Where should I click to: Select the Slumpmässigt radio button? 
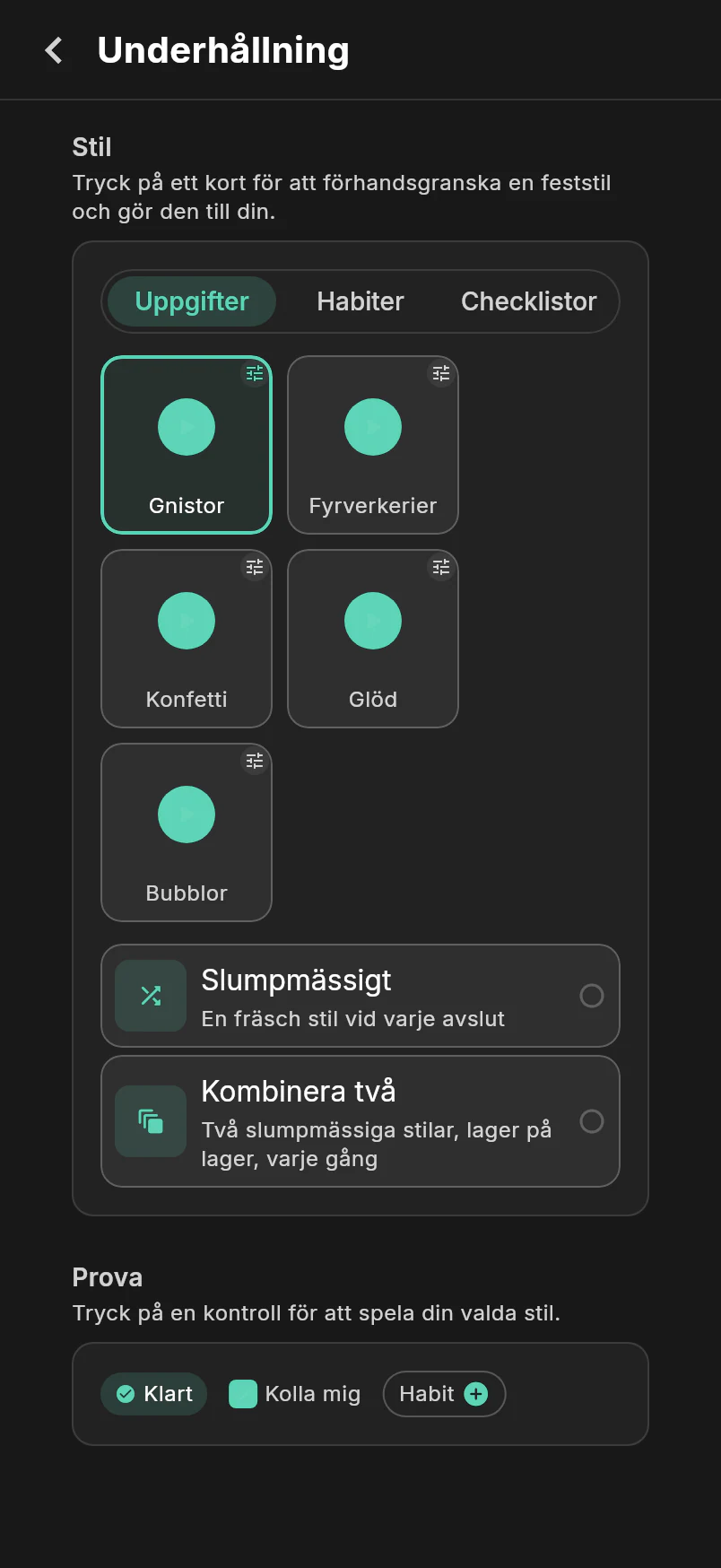(592, 996)
